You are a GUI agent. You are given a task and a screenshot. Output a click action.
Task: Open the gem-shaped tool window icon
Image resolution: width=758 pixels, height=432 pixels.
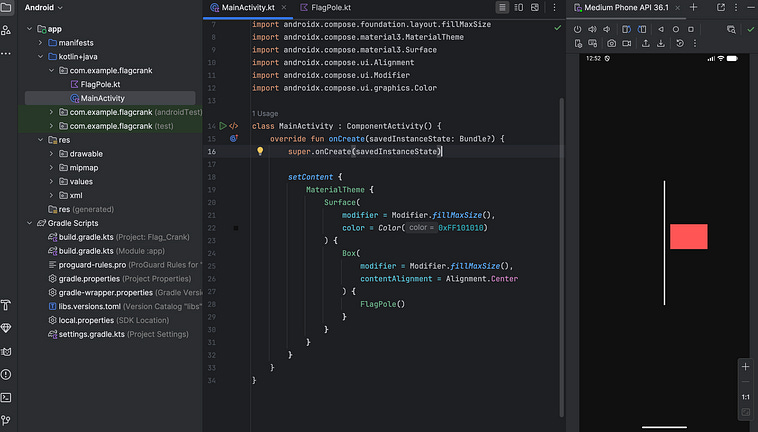pyautogui.click(x=6, y=328)
